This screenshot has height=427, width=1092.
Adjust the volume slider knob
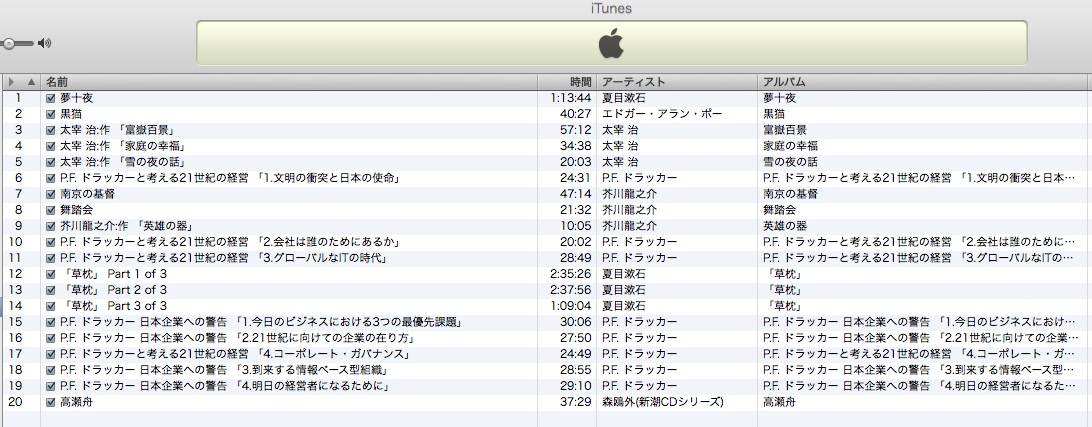[x=8, y=43]
